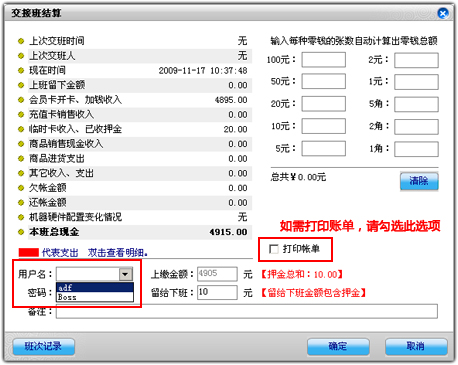This screenshot has width=458, height=365.
Task: Click the bullet icon next to 本班总现金
Action: pos(21,232)
